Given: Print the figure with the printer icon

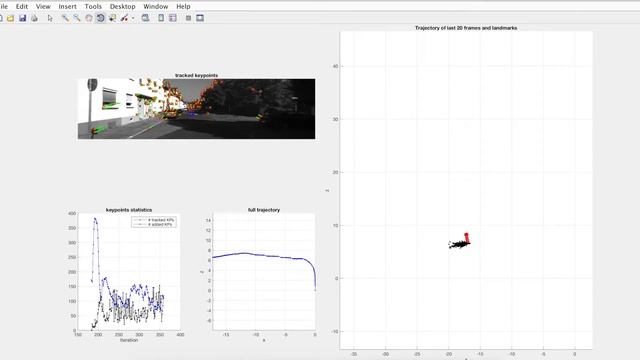Looking at the screenshot, I should click(34, 18).
